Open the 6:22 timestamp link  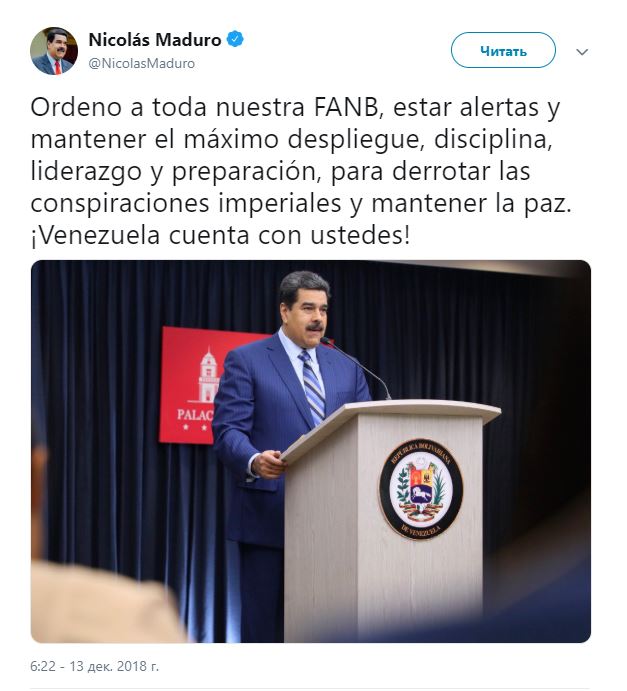click(42, 666)
